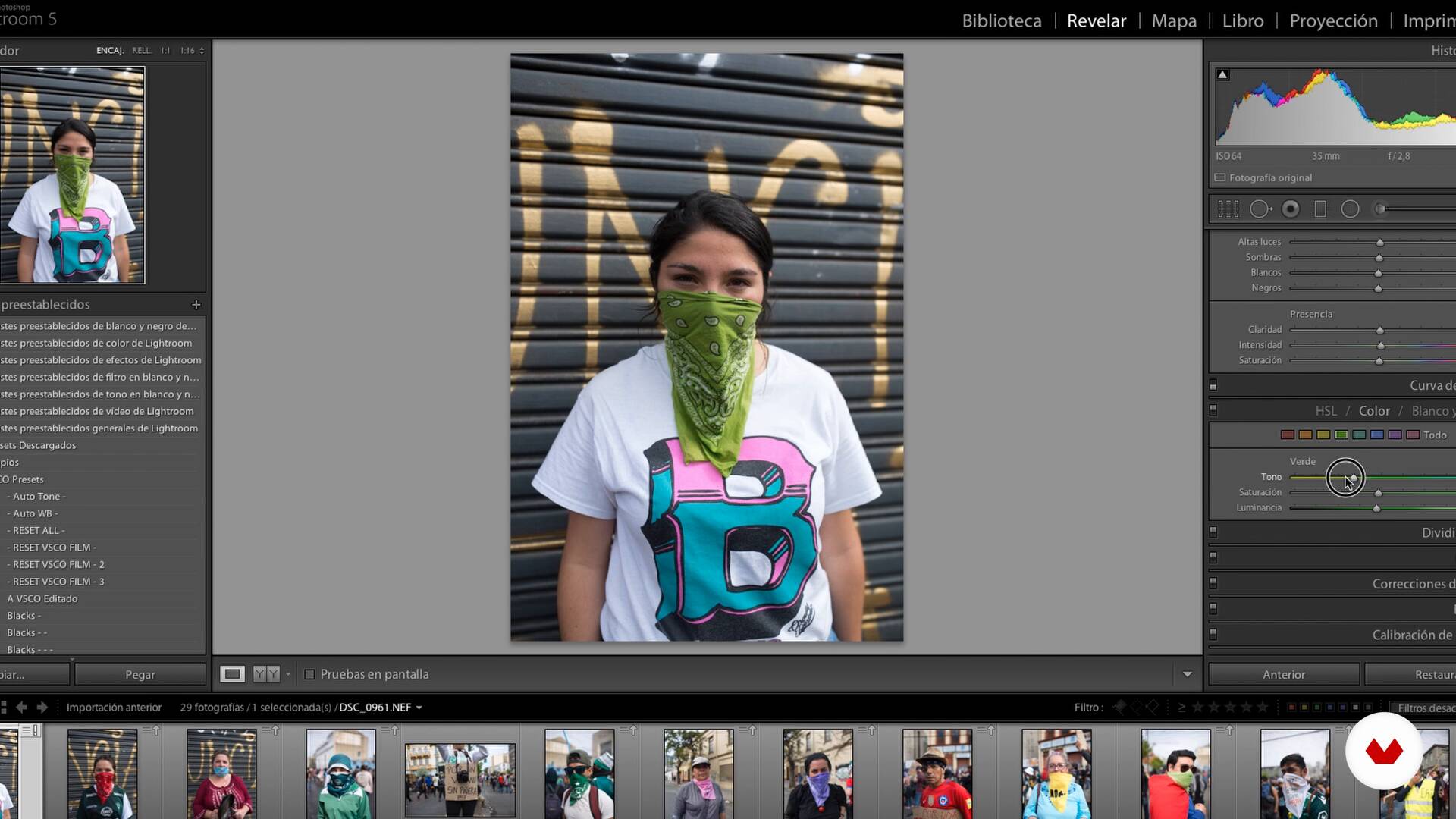Filter by rejected flag icon
The image size is (1456, 819).
point(1152,707)
